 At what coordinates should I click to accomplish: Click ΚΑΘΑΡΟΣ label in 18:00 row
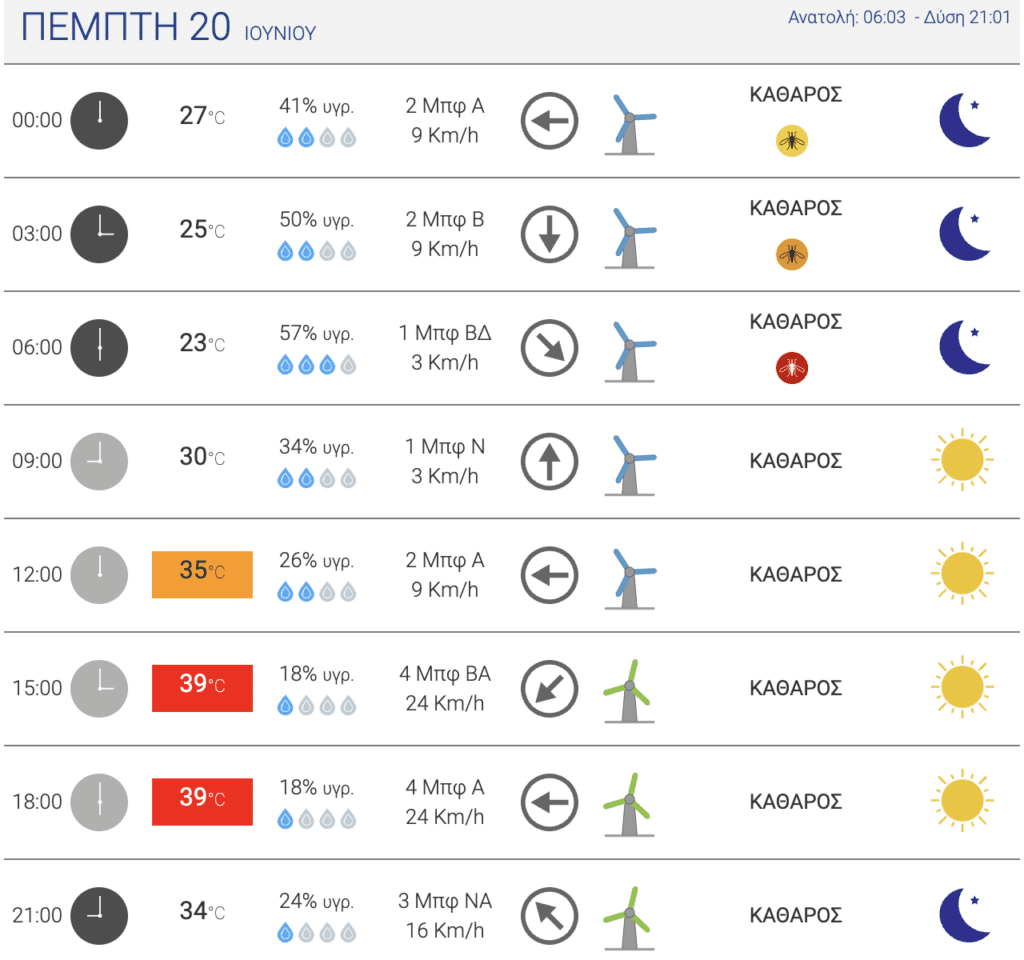(795, 801)
